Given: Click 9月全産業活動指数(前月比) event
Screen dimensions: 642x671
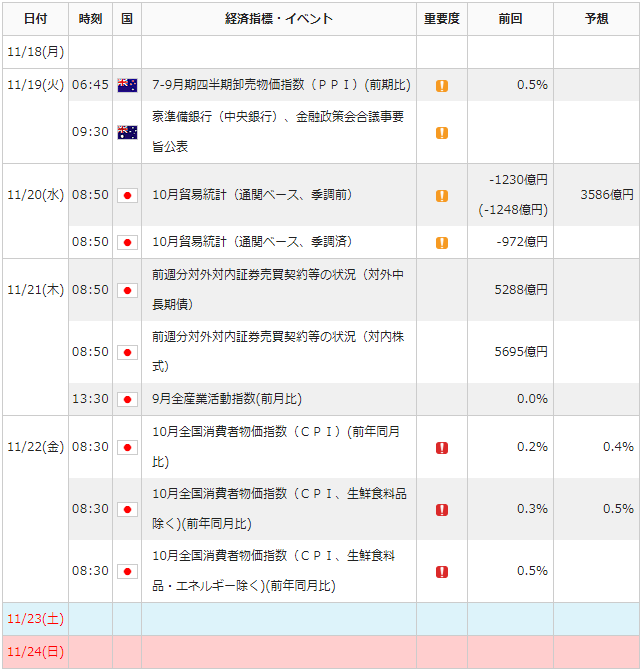Looking at the screenshot, I should coord(227,399).
